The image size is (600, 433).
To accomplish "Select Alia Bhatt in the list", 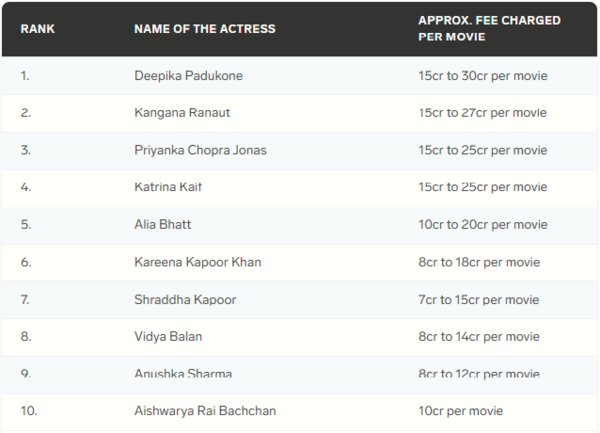I will coord(162,224).
